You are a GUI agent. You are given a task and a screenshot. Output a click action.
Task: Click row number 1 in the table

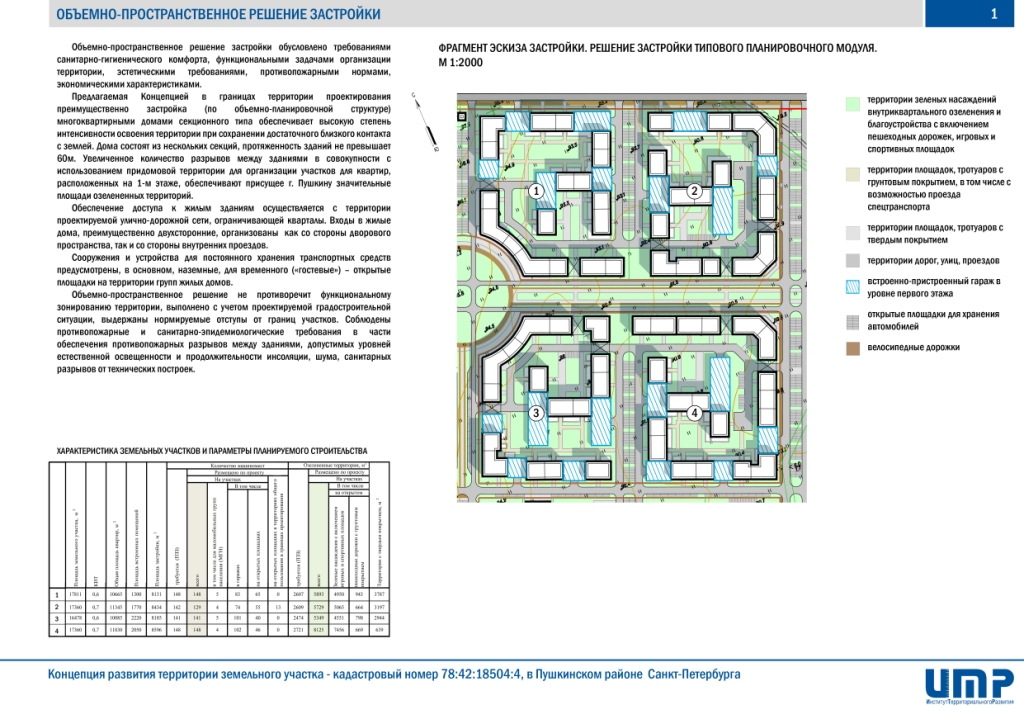[57, 595]
